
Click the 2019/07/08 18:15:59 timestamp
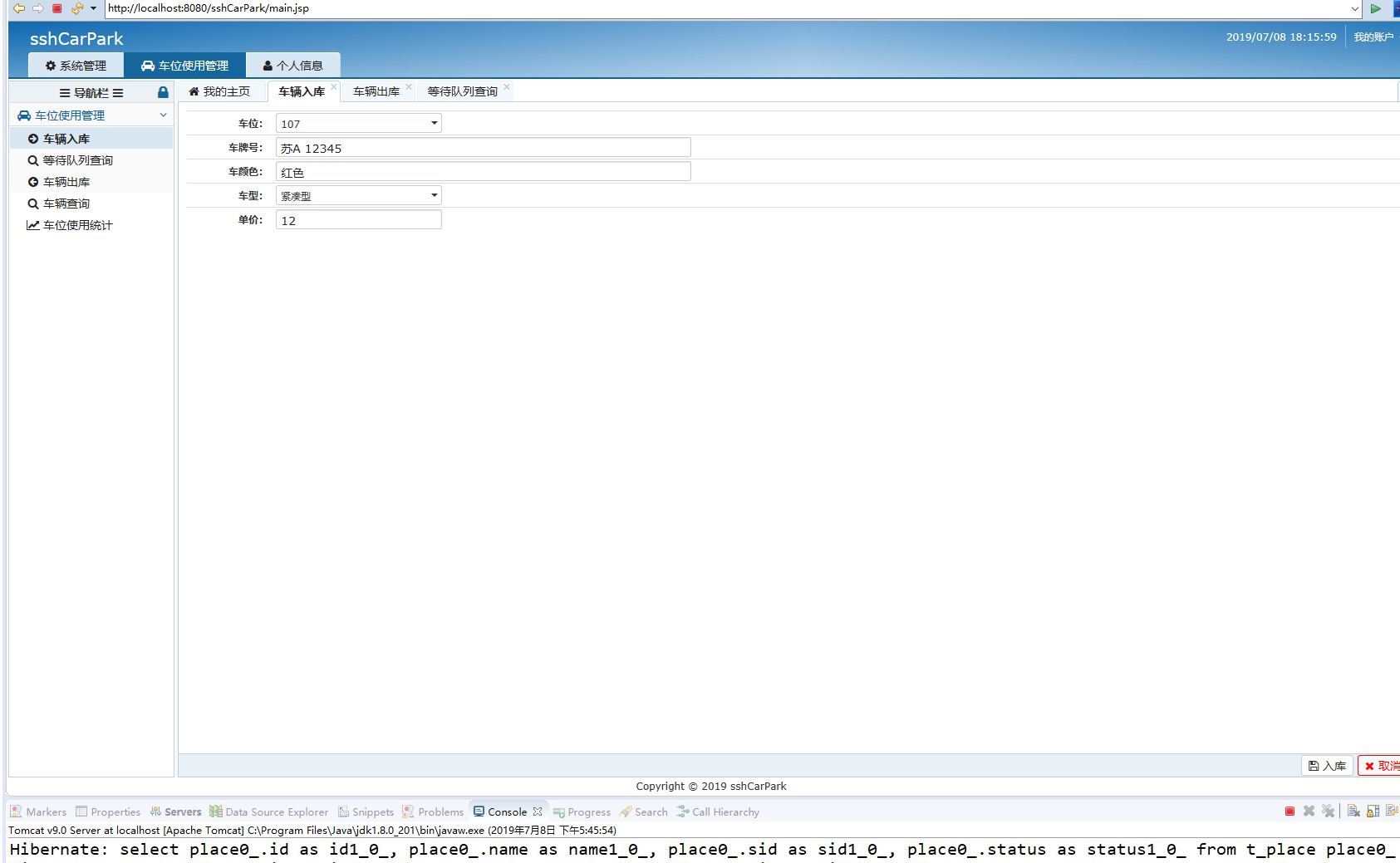coord(1281,37)
